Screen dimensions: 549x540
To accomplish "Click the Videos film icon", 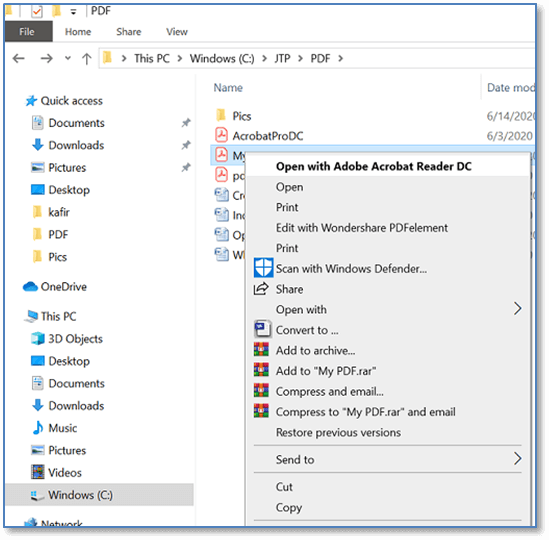I will coord(37,472).
